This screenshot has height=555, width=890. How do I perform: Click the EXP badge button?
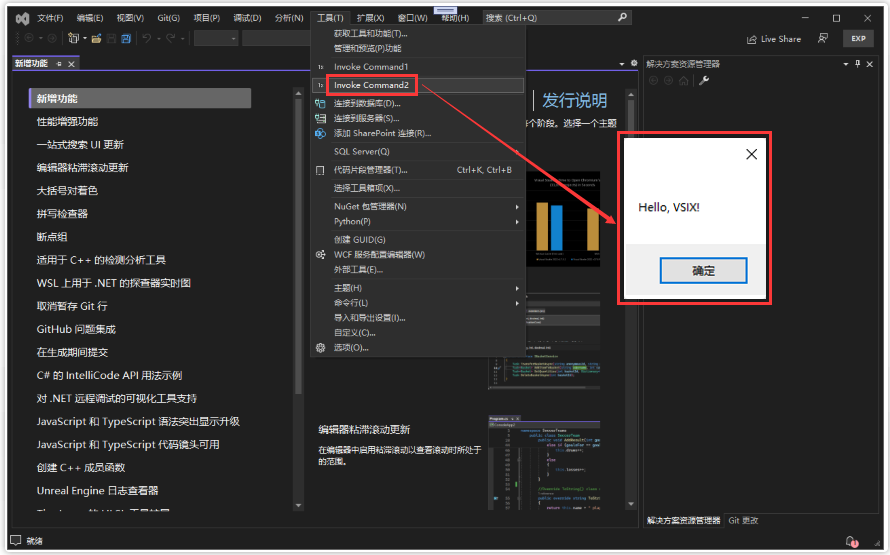coord(858,39)
